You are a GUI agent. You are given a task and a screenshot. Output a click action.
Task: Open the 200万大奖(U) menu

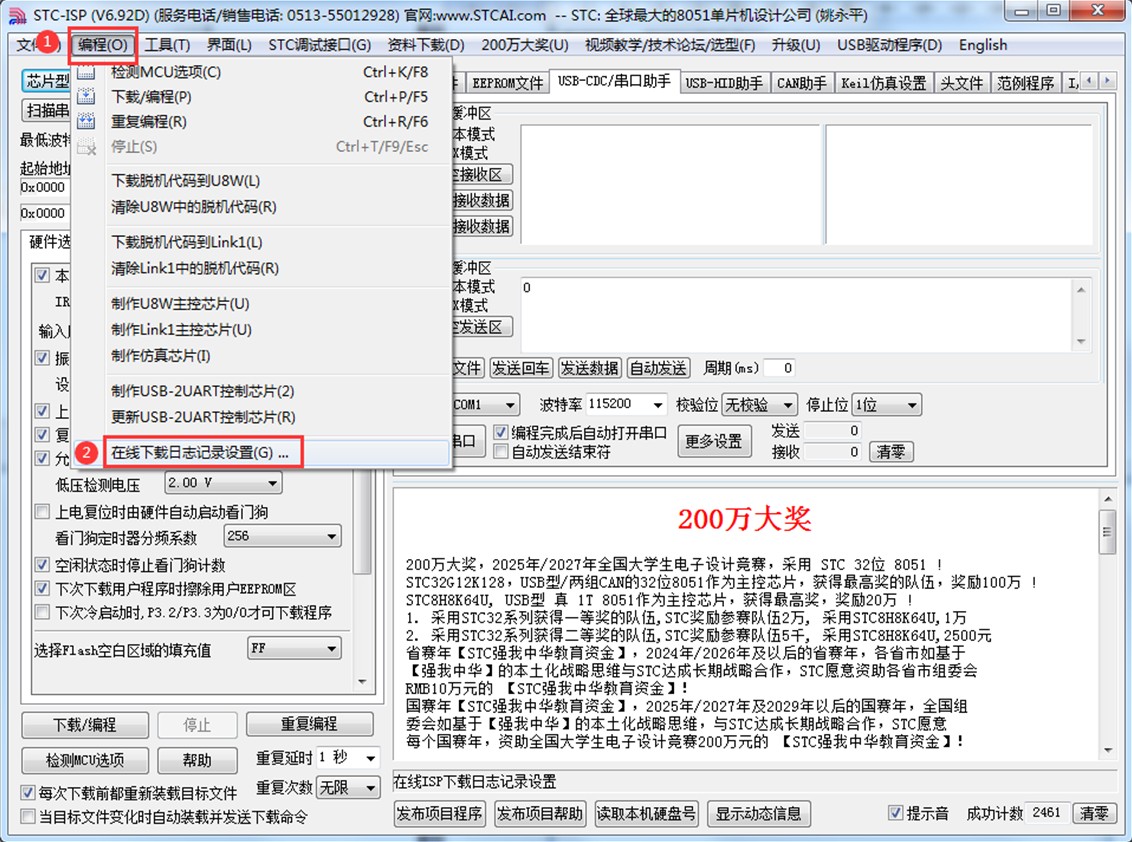(525, 45)
